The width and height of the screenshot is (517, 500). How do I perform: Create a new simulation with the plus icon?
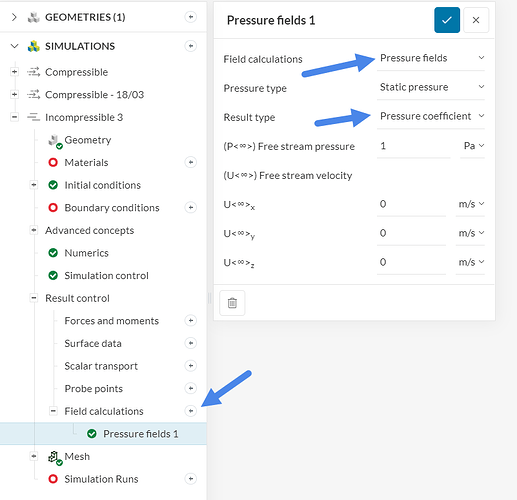pos(191,46)
